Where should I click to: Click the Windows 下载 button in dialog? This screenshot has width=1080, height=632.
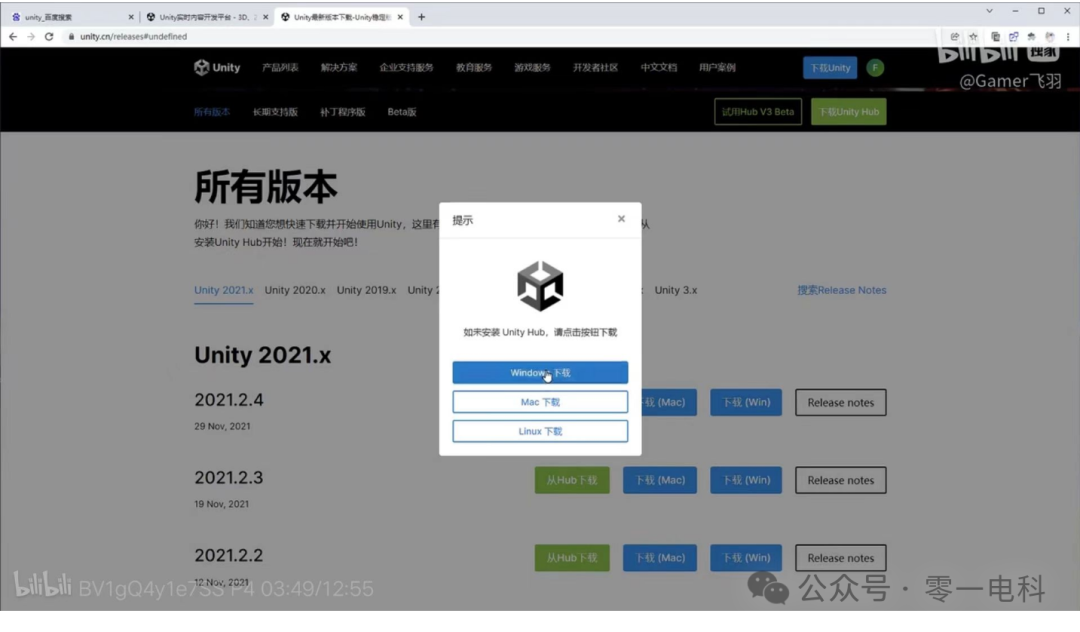pos(540,372)
